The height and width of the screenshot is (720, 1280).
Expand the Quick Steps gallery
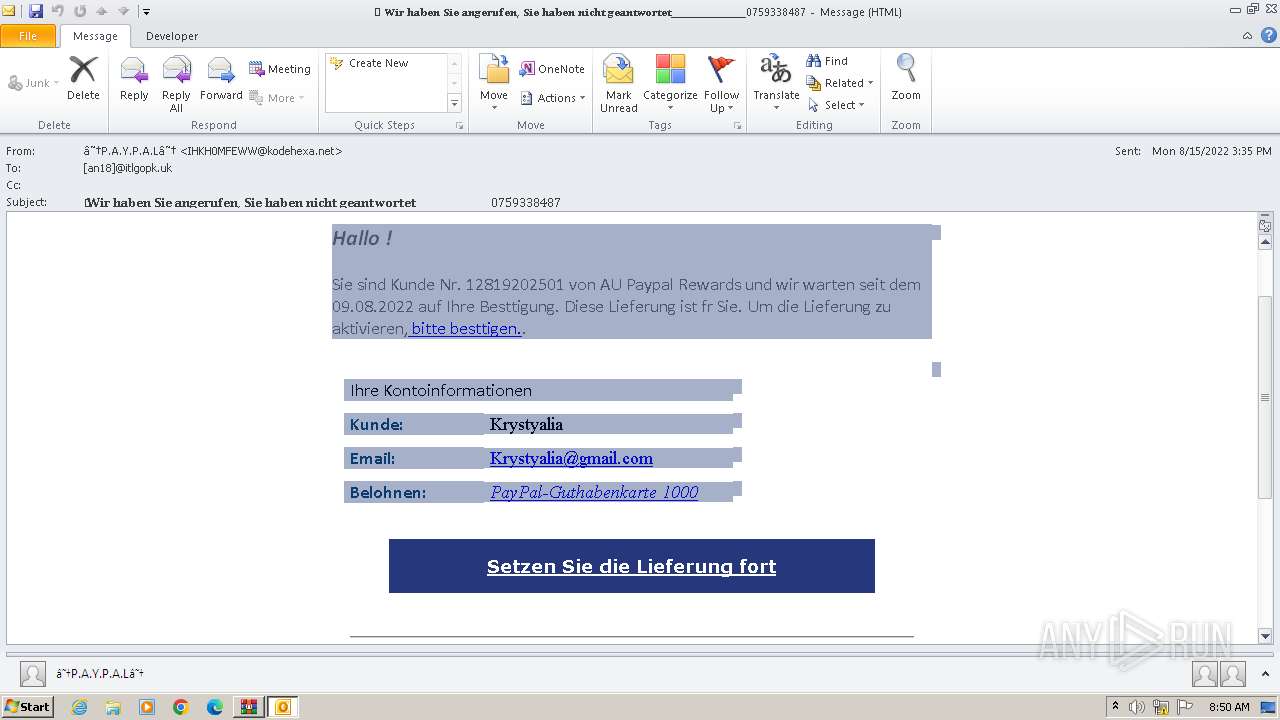454,103
